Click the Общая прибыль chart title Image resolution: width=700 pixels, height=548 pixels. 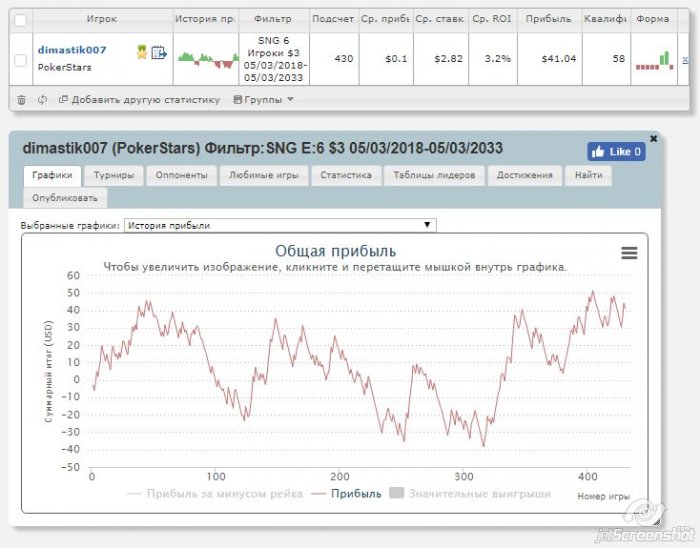pyautogui.click(x=335, y=251)
